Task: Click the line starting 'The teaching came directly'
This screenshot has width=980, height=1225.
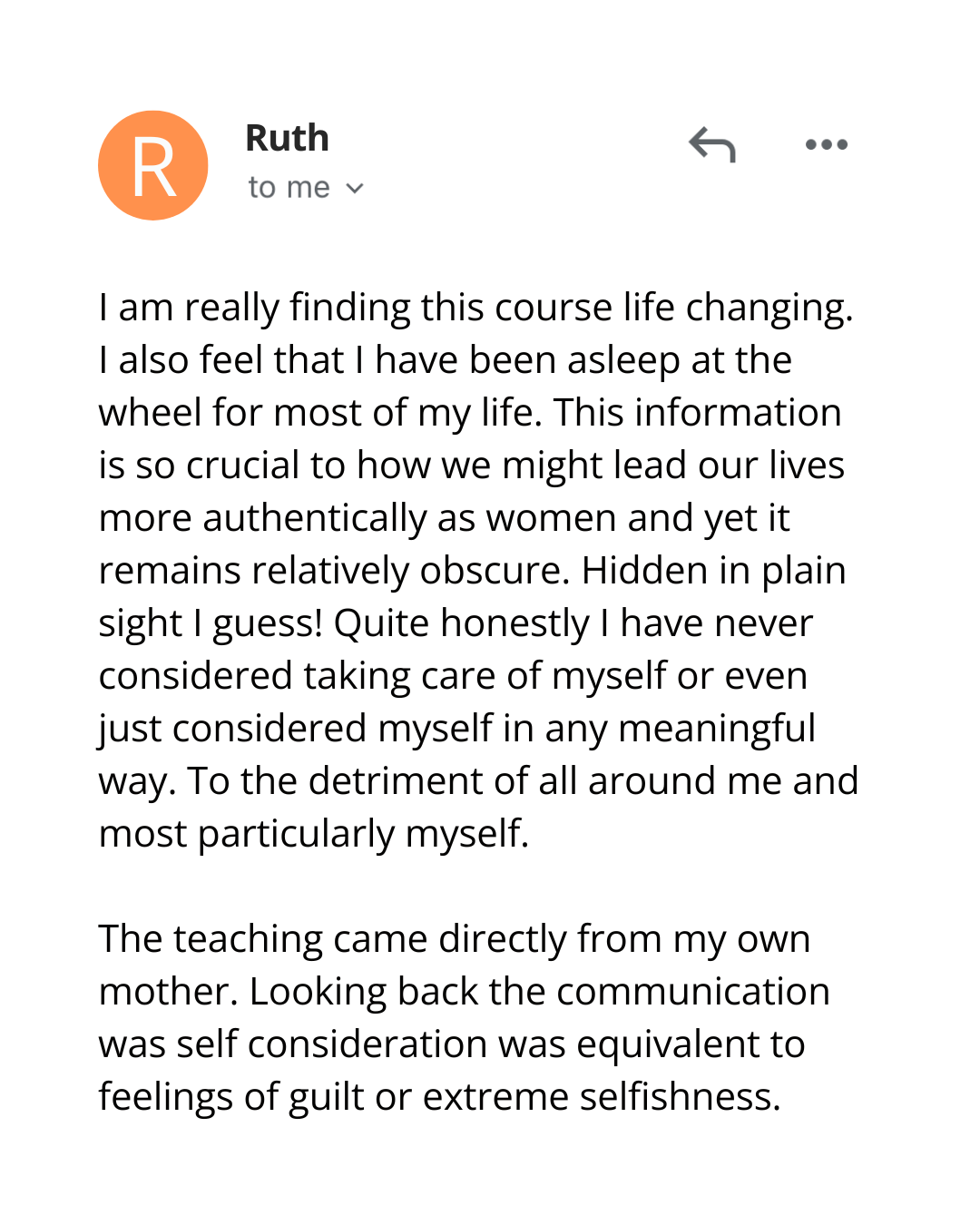Action: click(x=454, y=939)
